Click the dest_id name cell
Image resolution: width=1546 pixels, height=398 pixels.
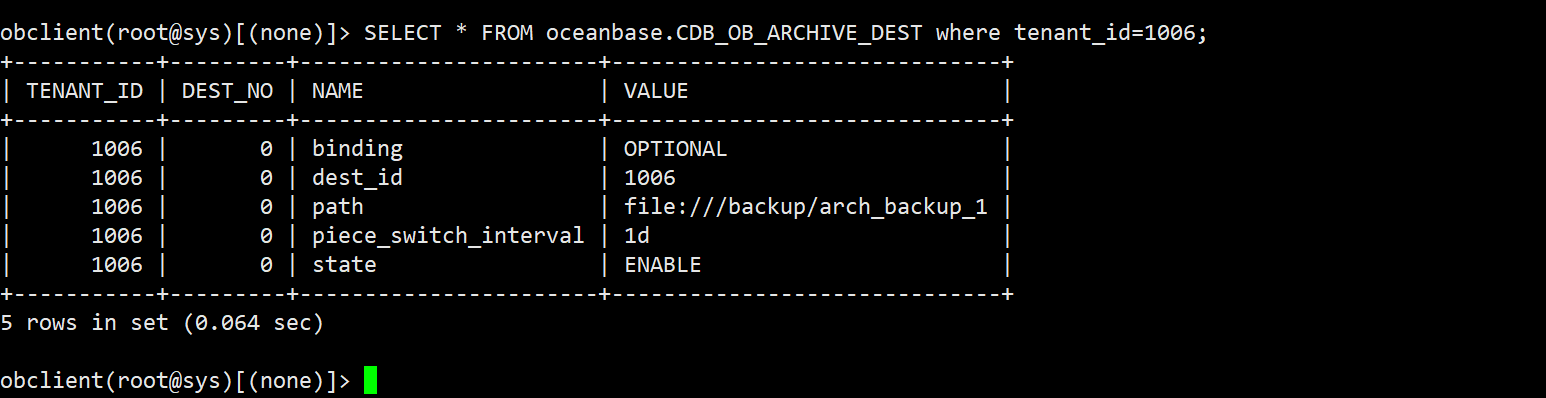(x=357, y=178)
